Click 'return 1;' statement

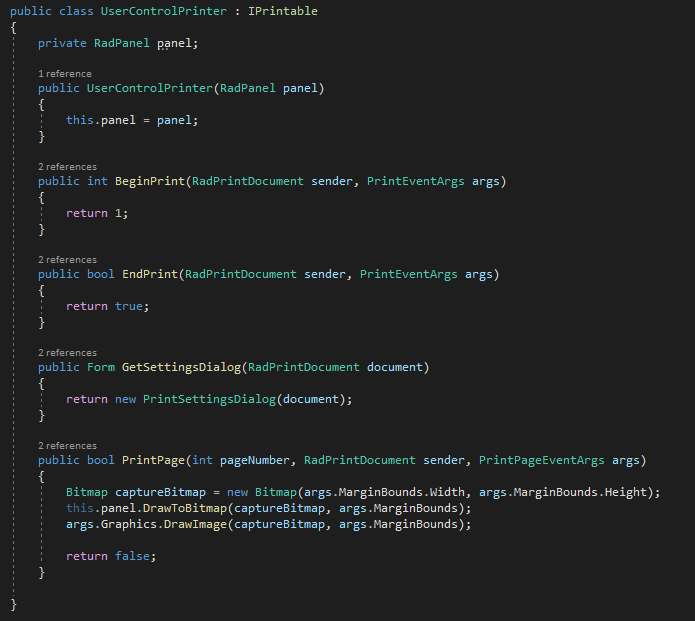pos(97,214)
